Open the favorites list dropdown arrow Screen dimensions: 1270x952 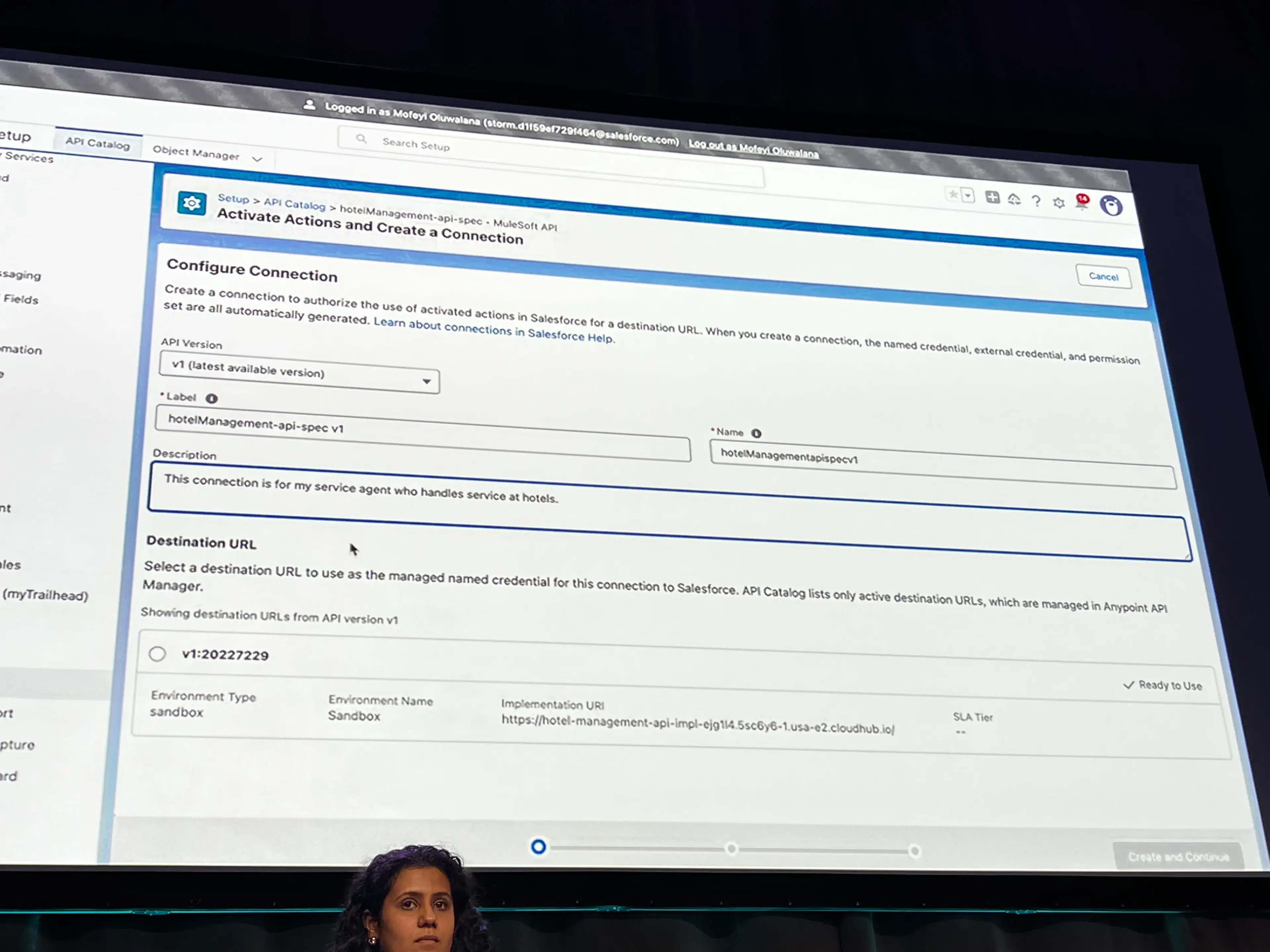point(968,196)
